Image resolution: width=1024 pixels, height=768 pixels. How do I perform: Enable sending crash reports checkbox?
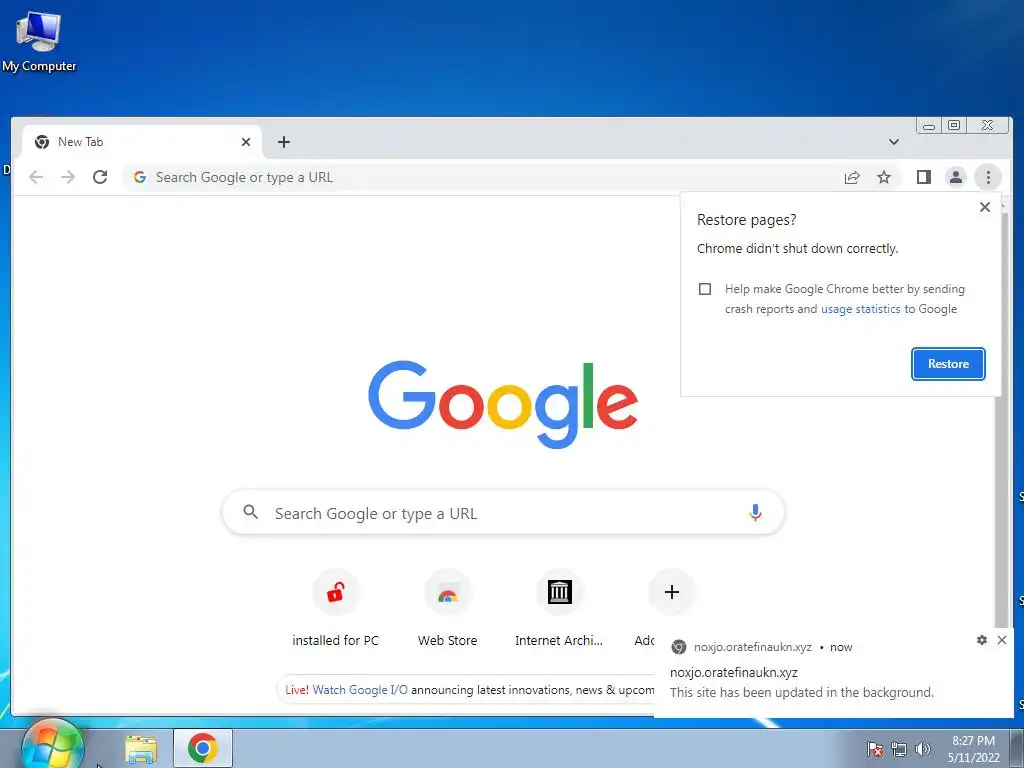point(705,289)
